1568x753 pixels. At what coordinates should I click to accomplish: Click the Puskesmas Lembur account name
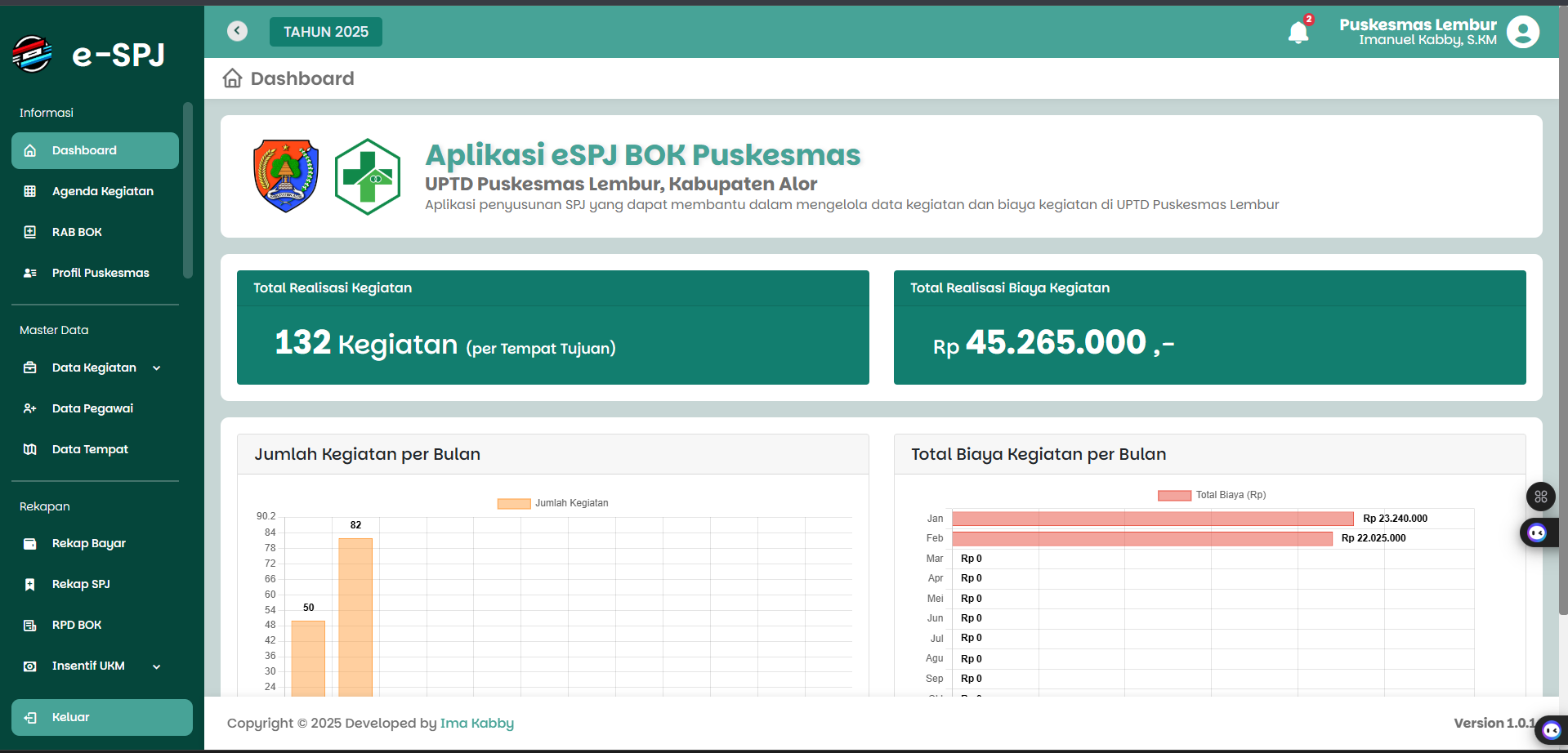pyautogui.click(x=1418, y=25)
